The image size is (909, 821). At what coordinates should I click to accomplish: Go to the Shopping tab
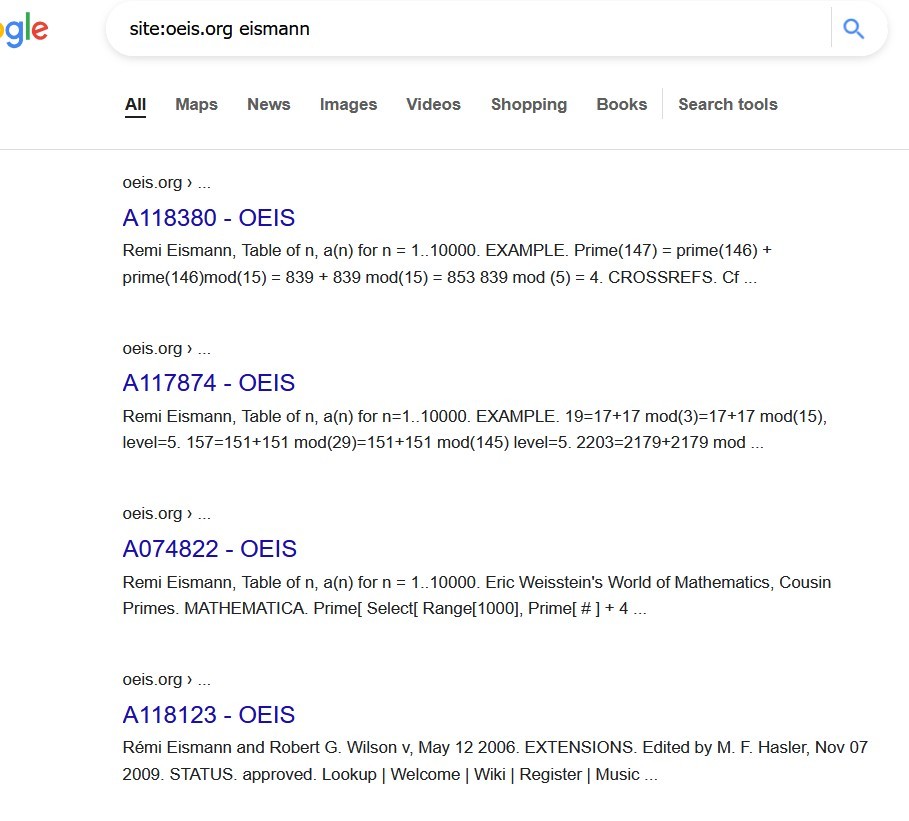tap(529, 104)
